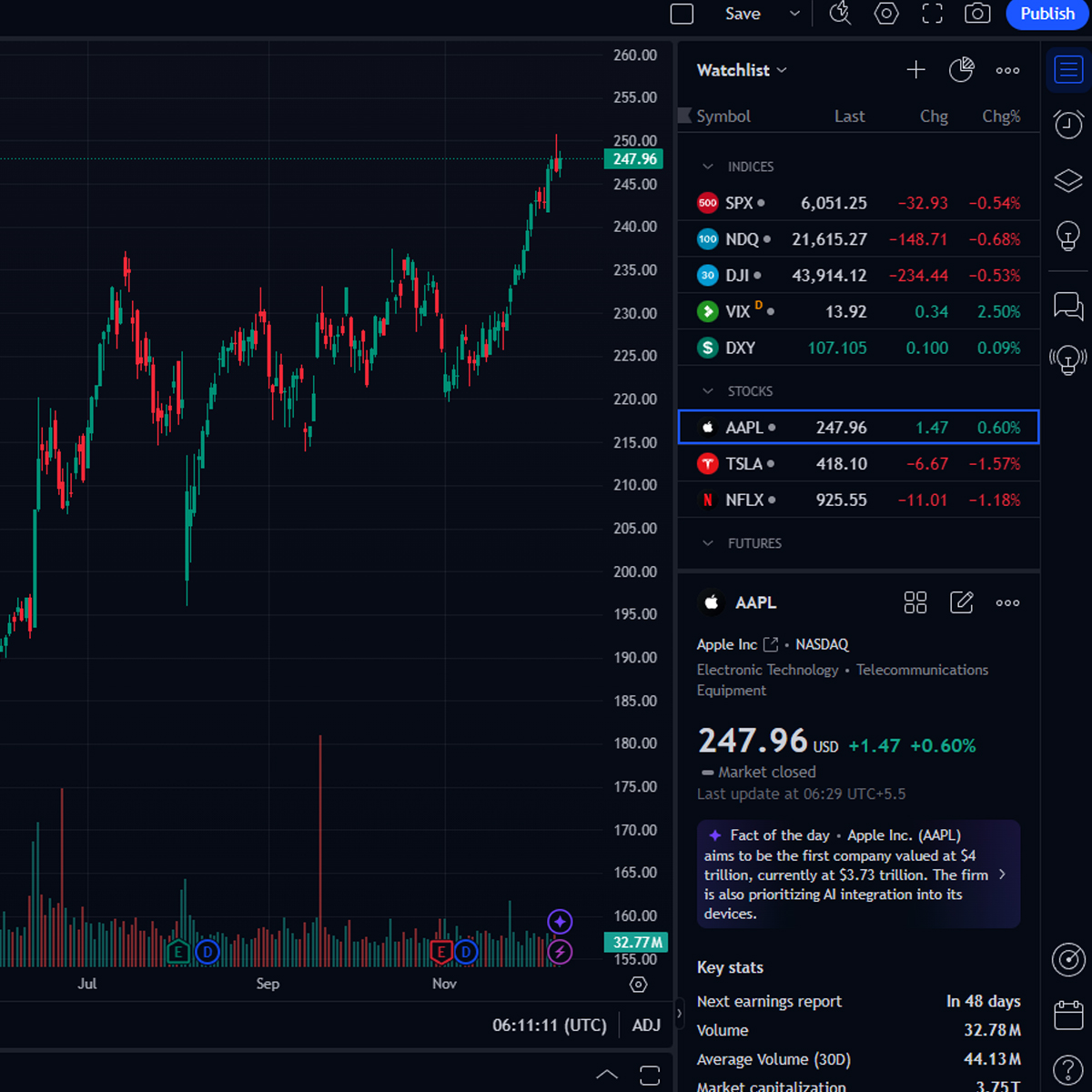Image resolution: width=1092 pixels, height=1092 pixels.
Task: Open the layout select square icon
Action: pyautogui.click(x=682, y=14)
